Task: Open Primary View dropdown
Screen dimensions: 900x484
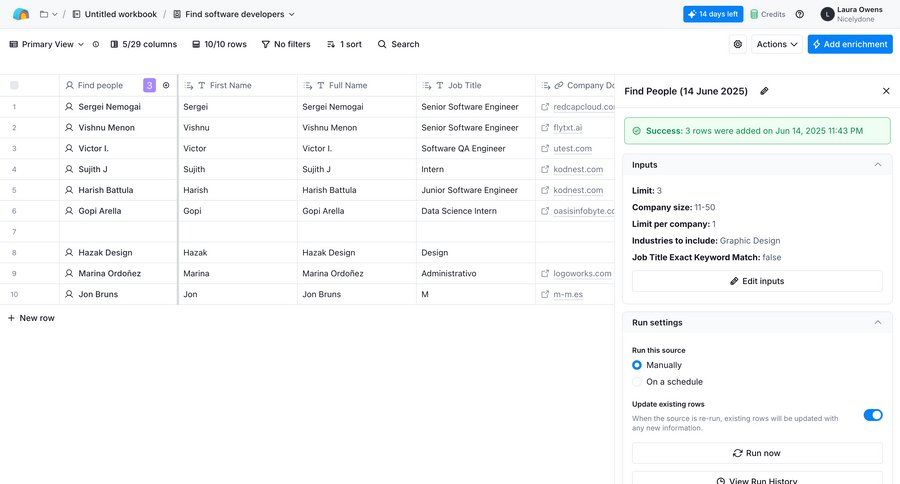Action: [46, 44]
